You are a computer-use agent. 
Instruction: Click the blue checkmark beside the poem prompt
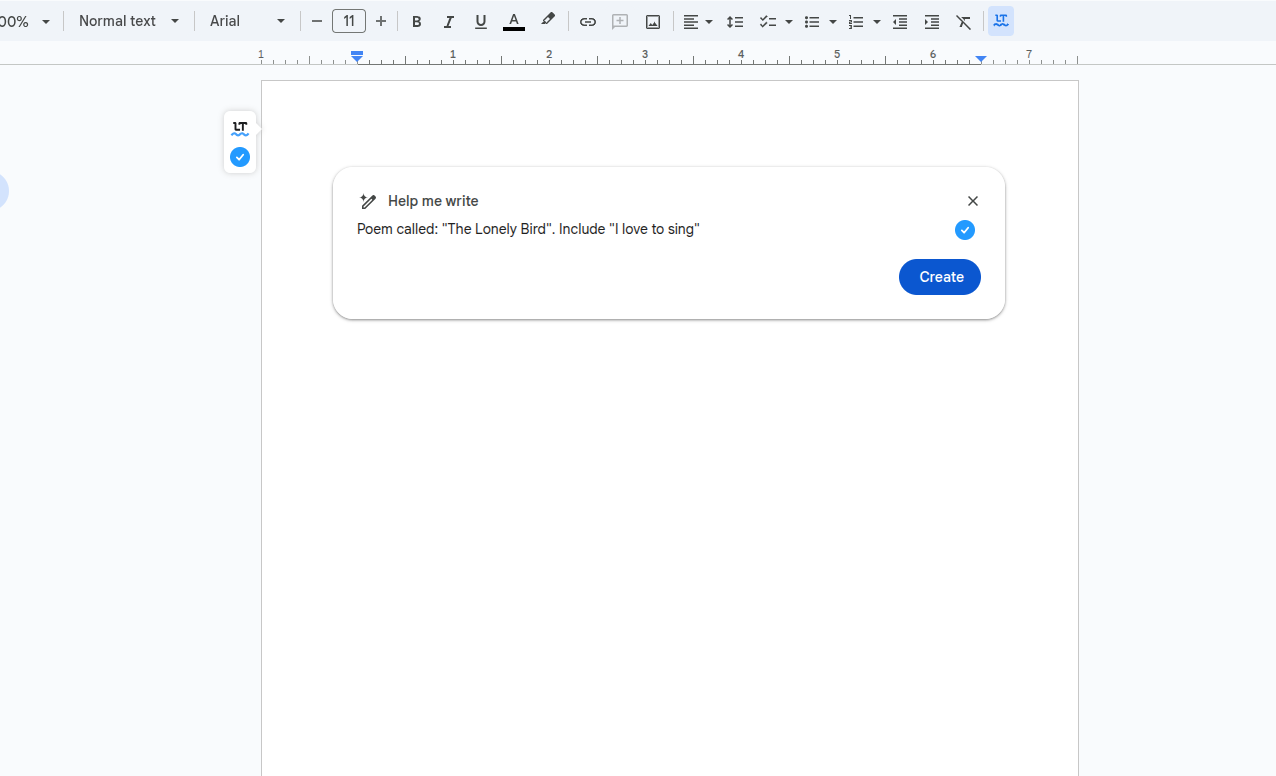point(964,230)
